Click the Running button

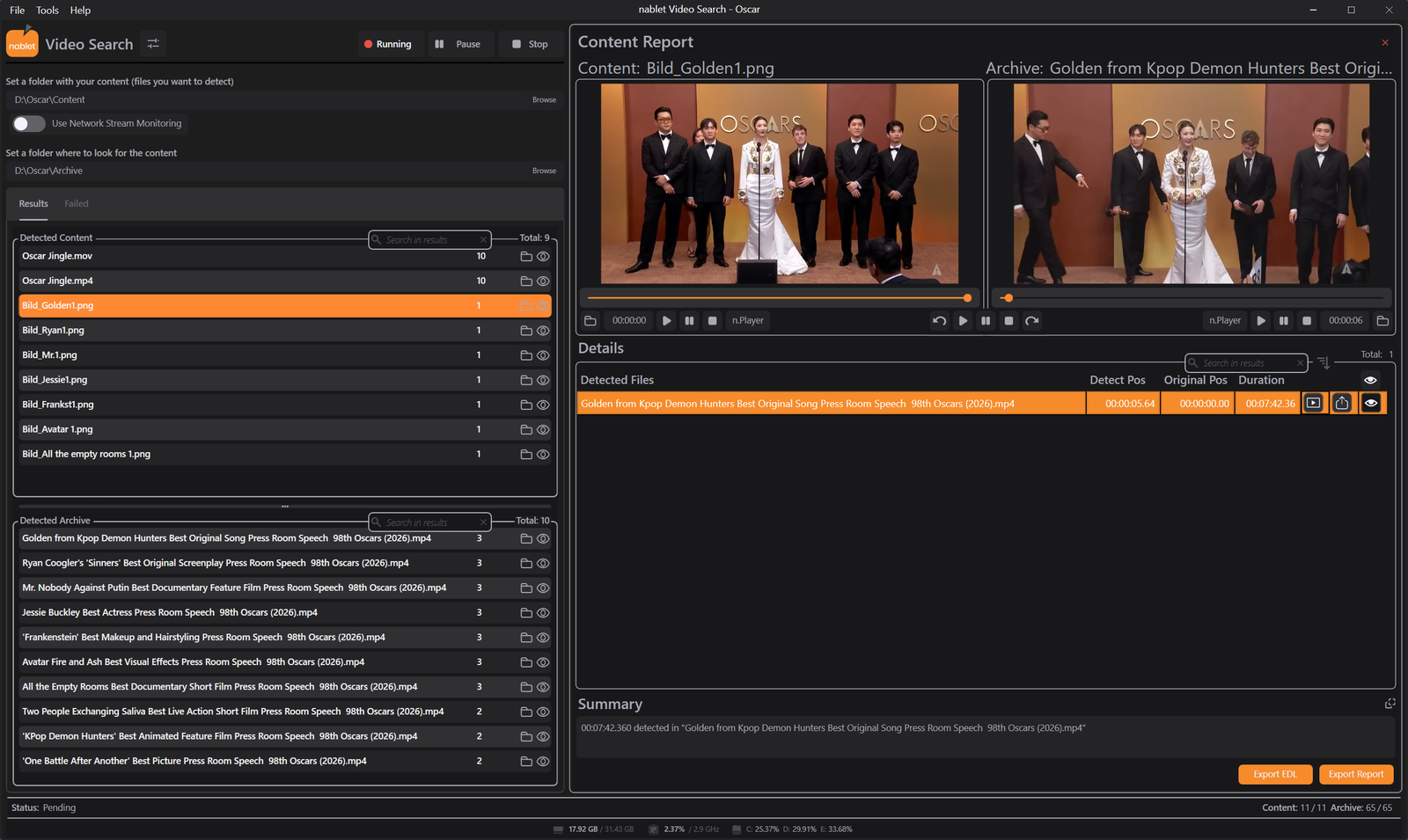click(388, 44)
